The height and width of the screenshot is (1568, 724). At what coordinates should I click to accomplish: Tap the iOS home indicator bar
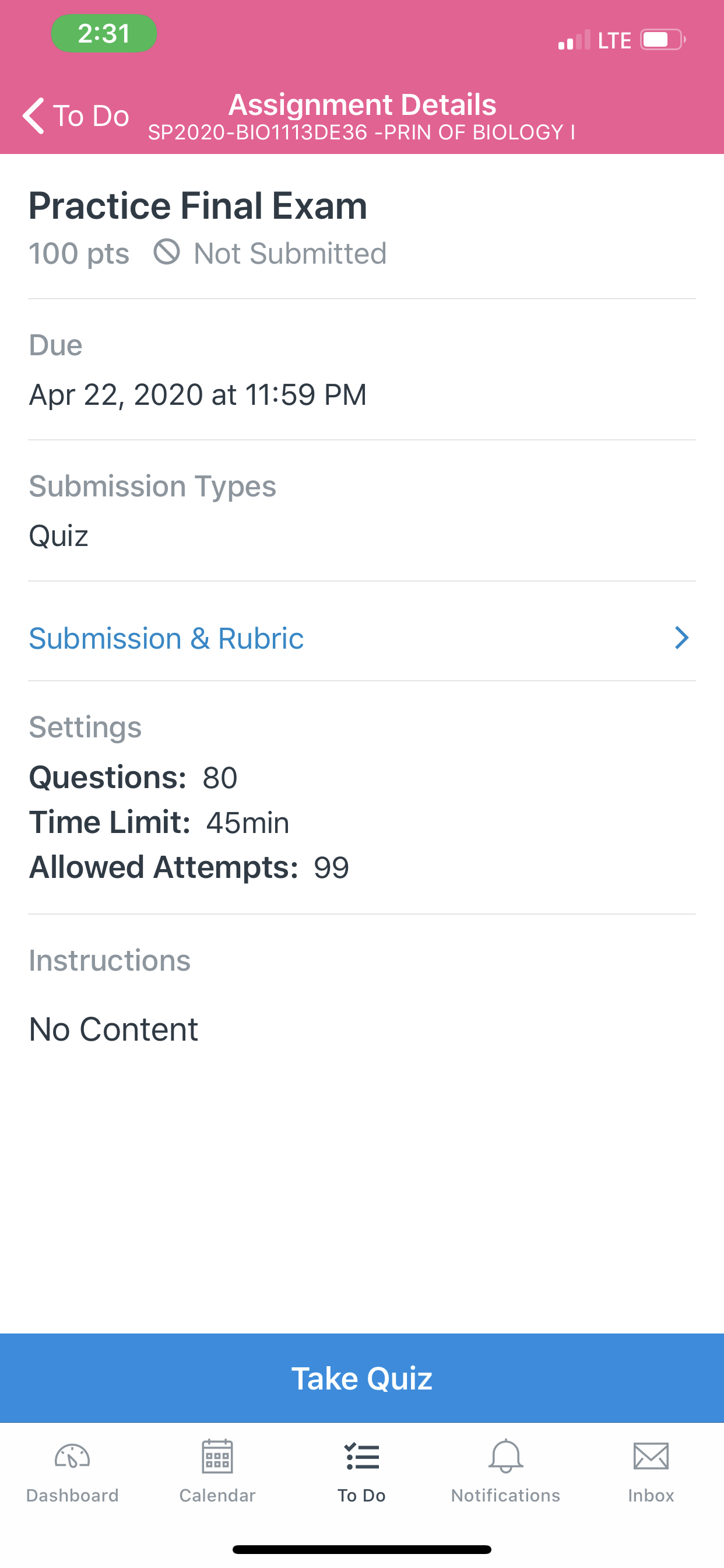click(x=362, y=1549)
